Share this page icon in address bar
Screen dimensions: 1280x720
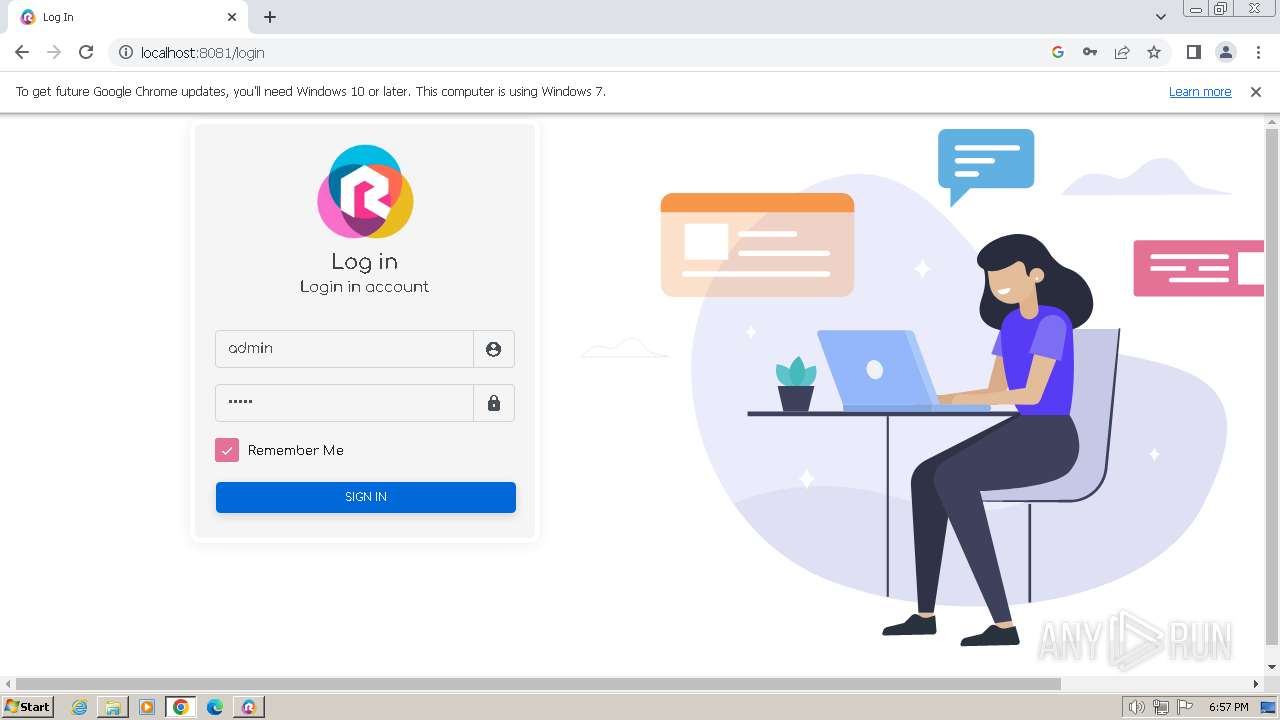coord(1122,52)
